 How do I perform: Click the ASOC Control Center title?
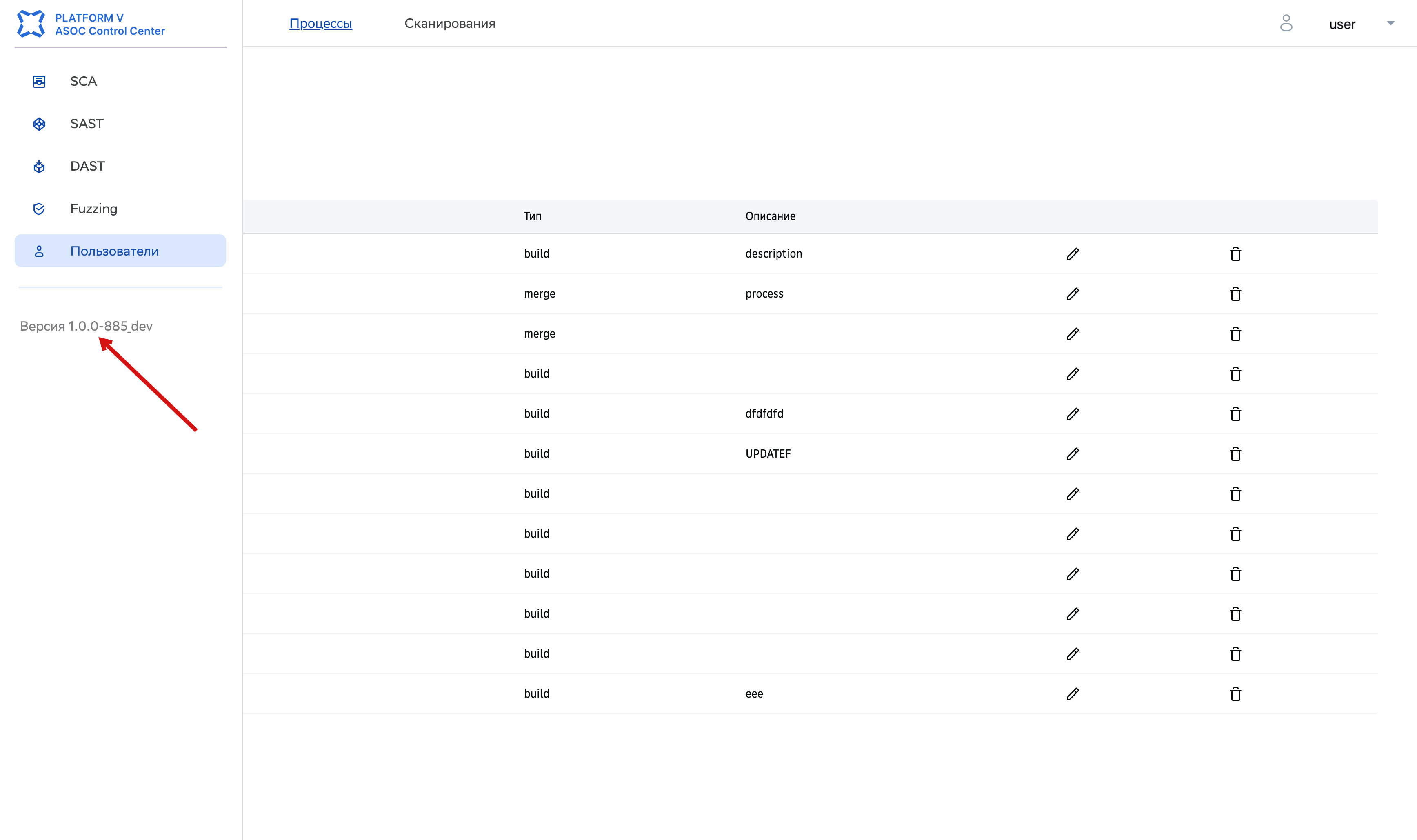click(110, 31)
